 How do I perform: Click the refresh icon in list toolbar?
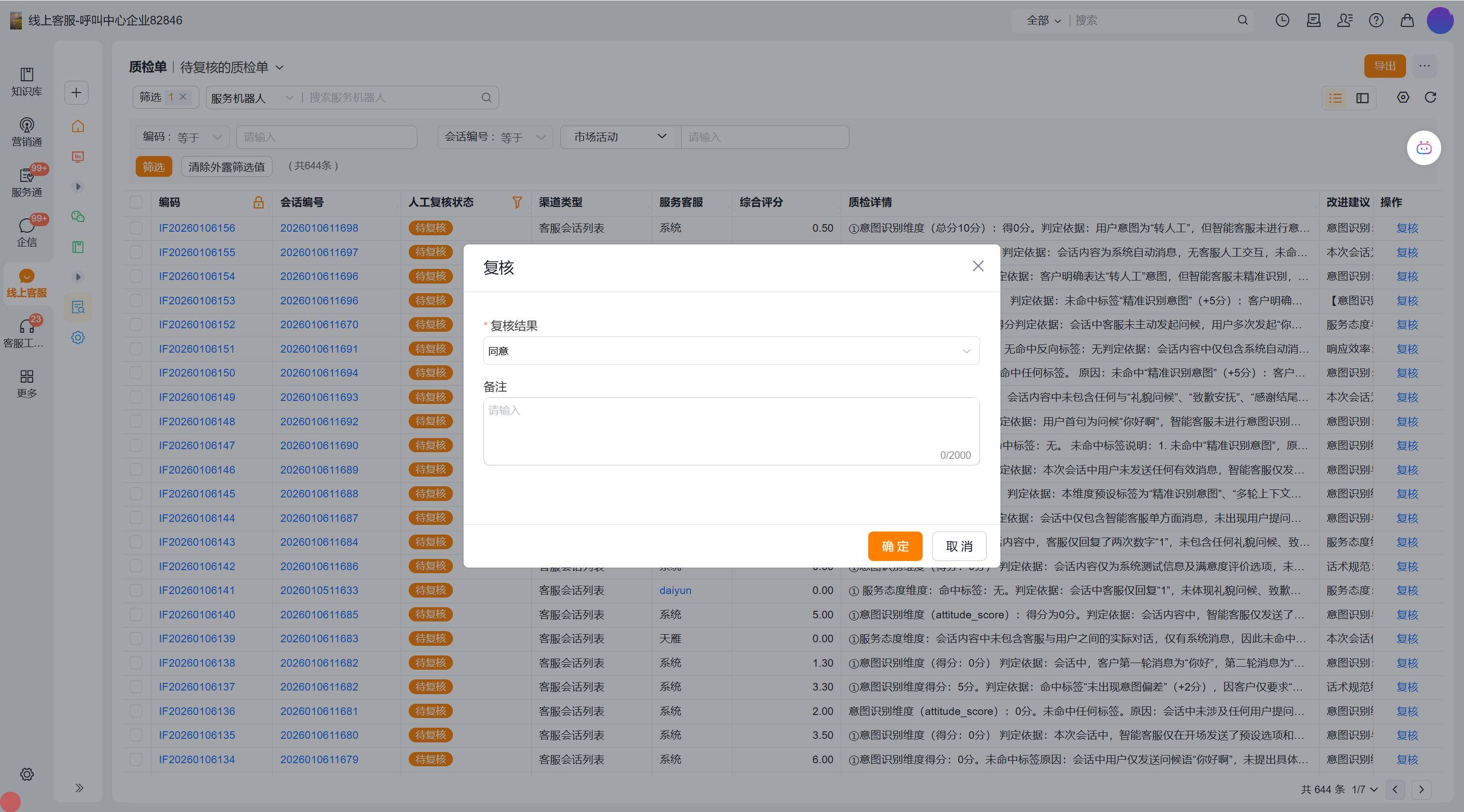[1430, 97]
